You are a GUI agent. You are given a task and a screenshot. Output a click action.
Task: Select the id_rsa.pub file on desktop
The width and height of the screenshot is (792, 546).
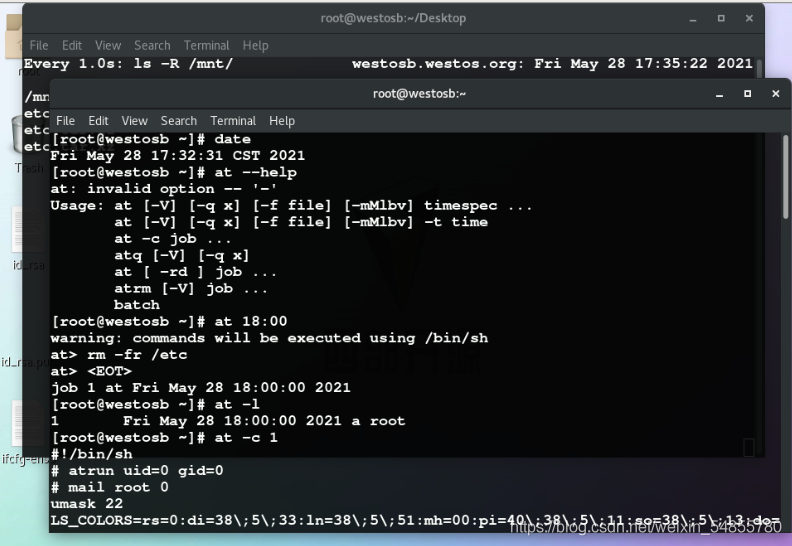(x=25, y=362)
